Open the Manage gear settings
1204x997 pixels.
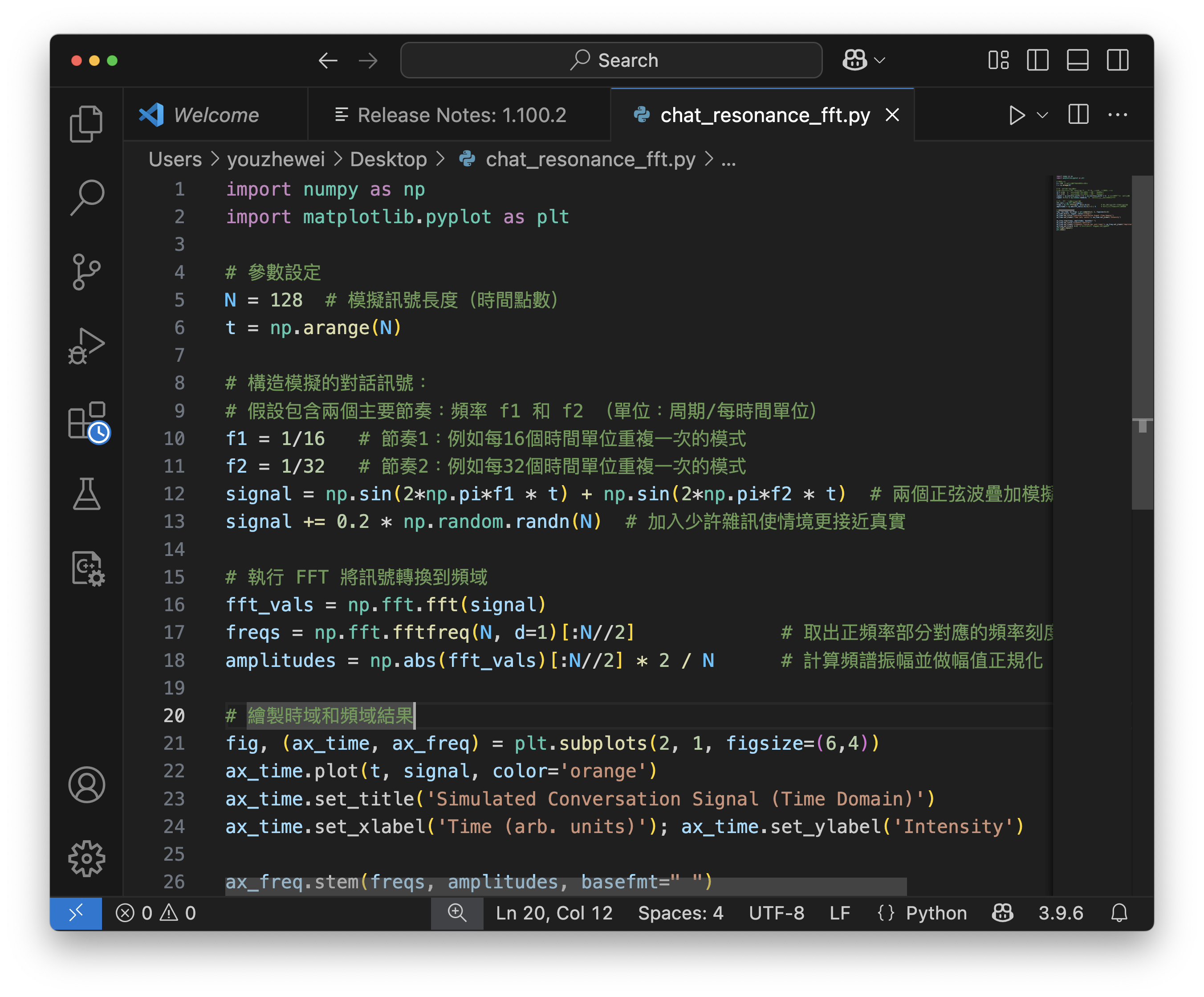[x=86, y=858]
